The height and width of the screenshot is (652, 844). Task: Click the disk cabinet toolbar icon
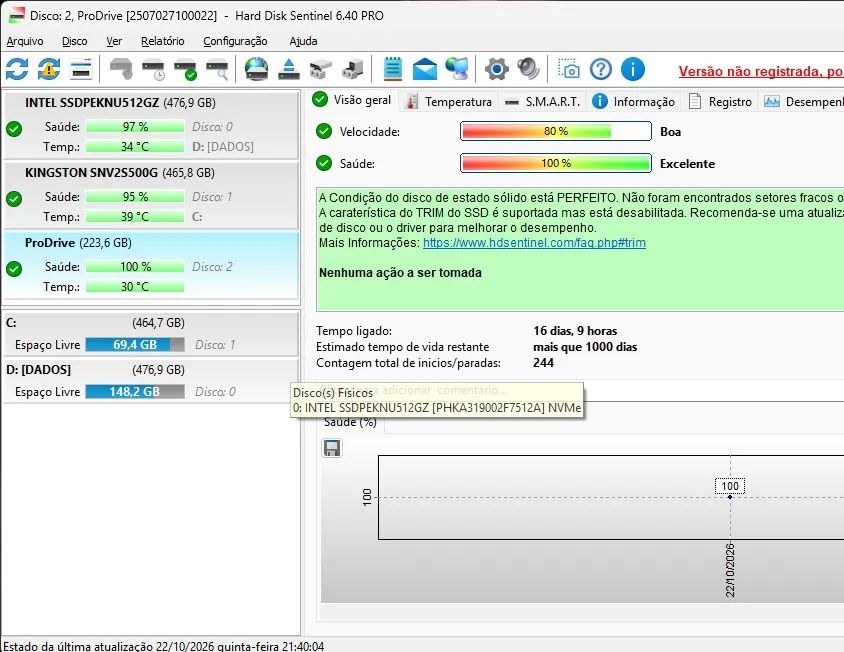coord(321,69)
